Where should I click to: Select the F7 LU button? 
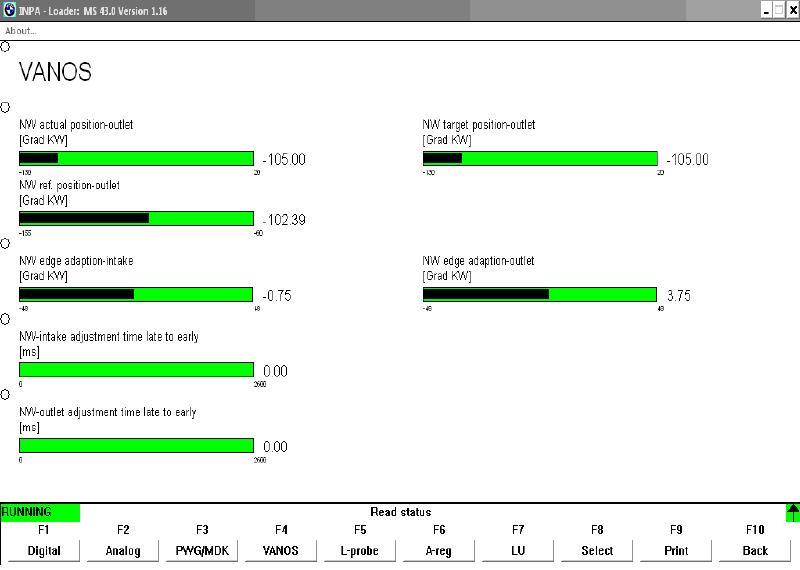click(x=518, y=551)
